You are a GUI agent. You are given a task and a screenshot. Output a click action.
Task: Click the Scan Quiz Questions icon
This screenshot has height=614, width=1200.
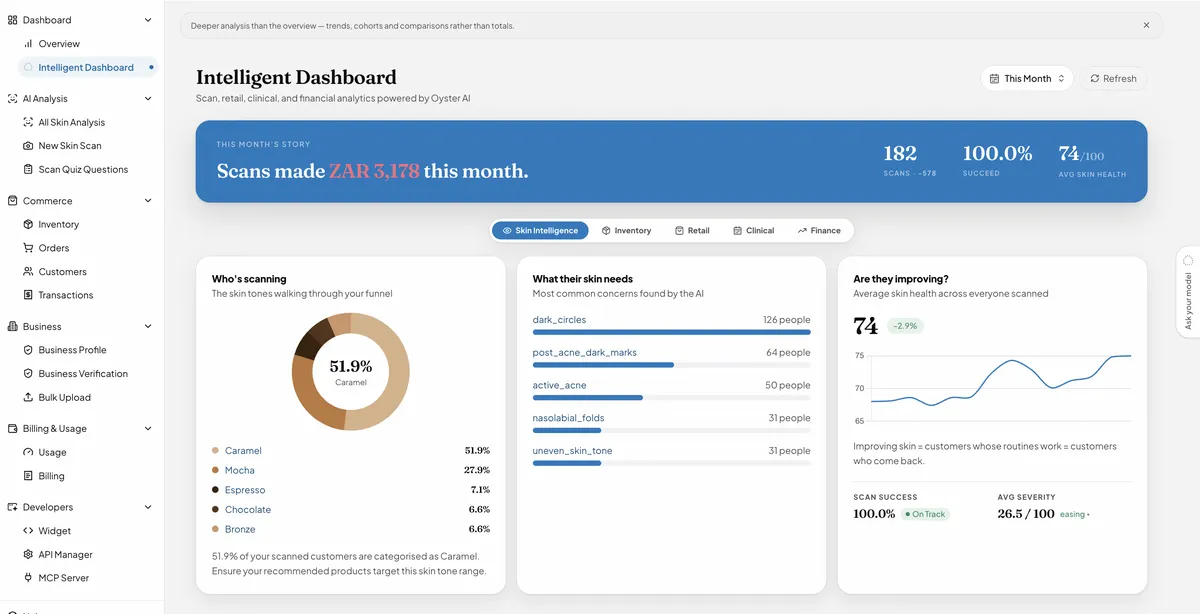point(28,170)
